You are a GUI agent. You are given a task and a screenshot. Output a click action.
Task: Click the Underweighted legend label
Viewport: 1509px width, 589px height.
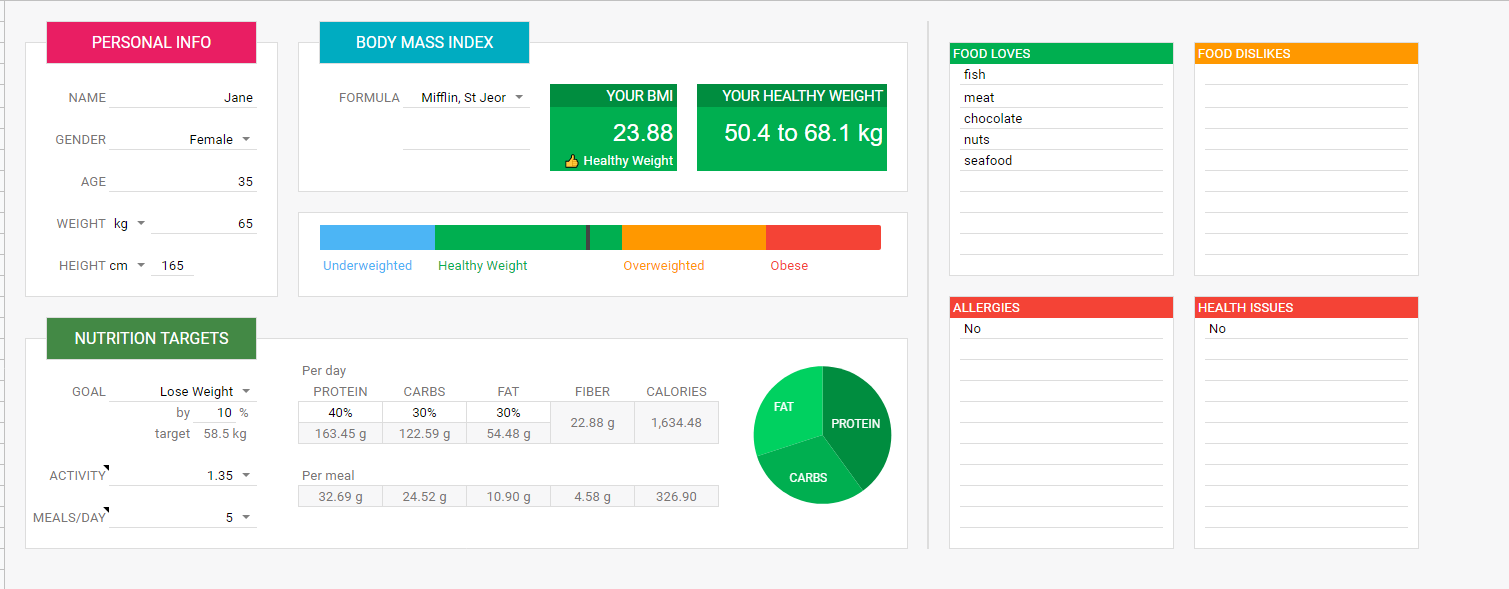(367, 266)
